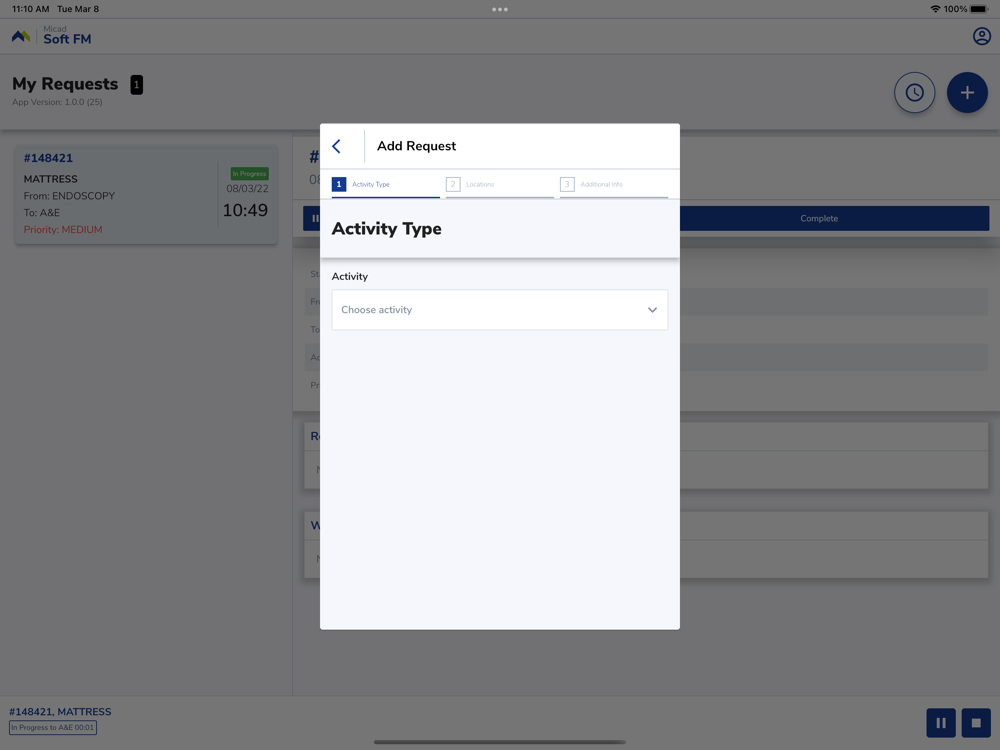
Task: Open request card #148421
Action: pos(146,195)
